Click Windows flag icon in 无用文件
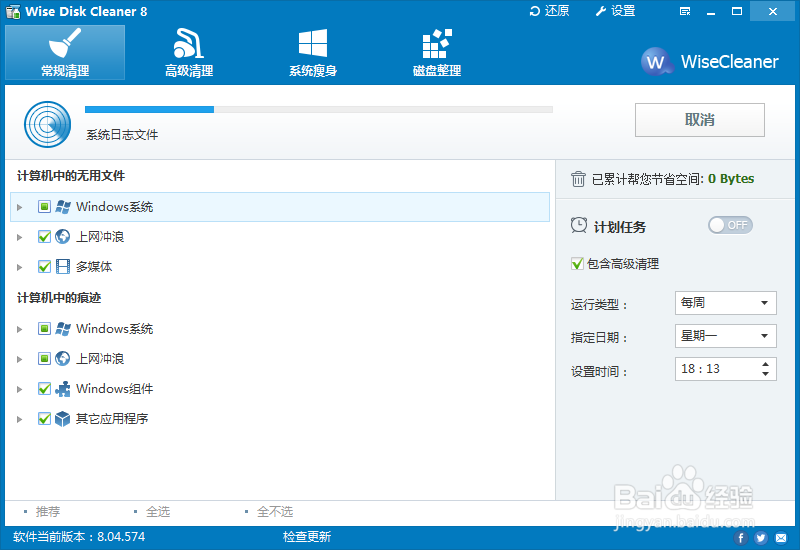 pyautogui.click(x=63, y=207)
